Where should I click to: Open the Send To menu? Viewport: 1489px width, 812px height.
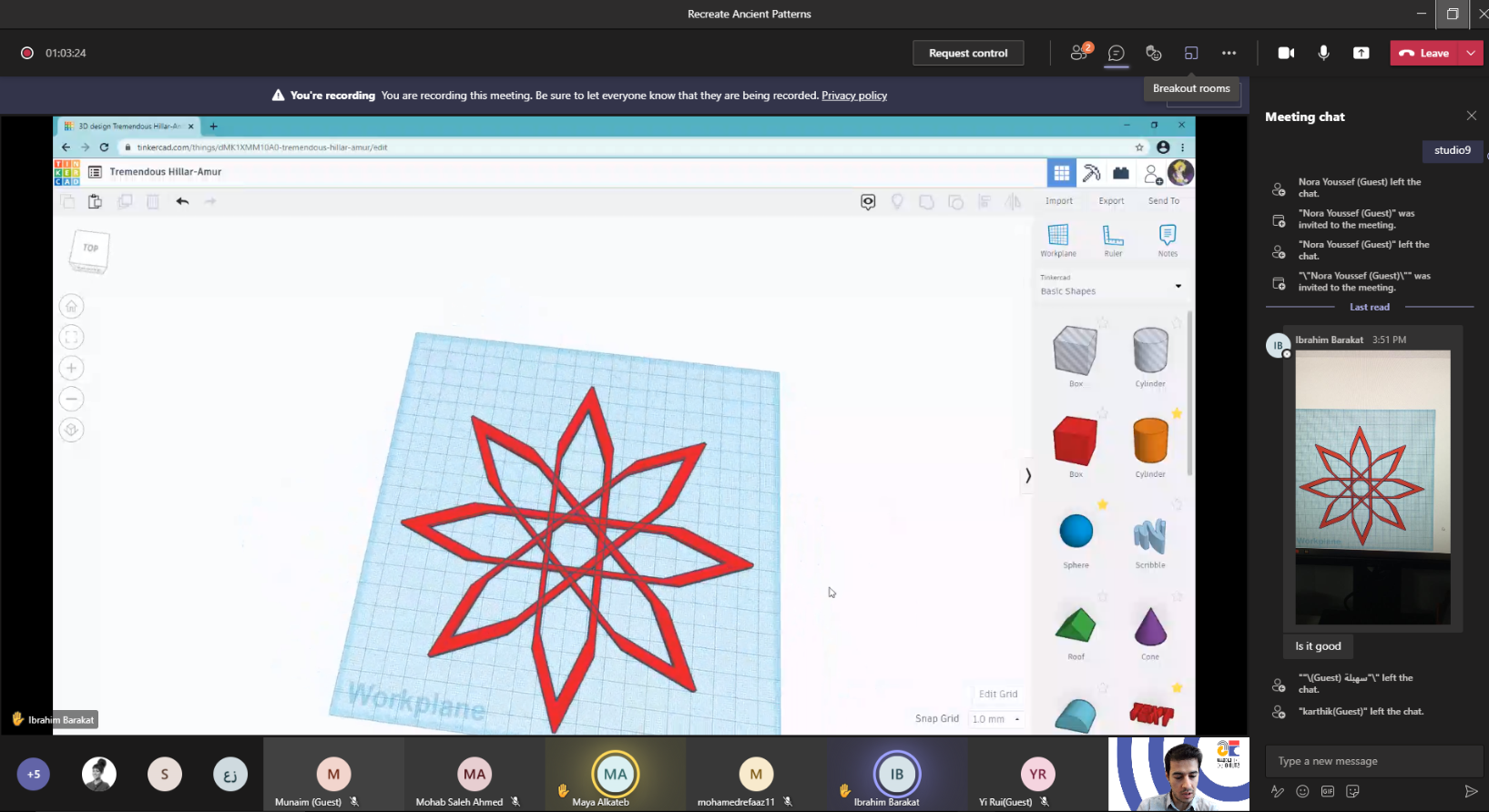pyautogui.click(x=1163, y=201)
